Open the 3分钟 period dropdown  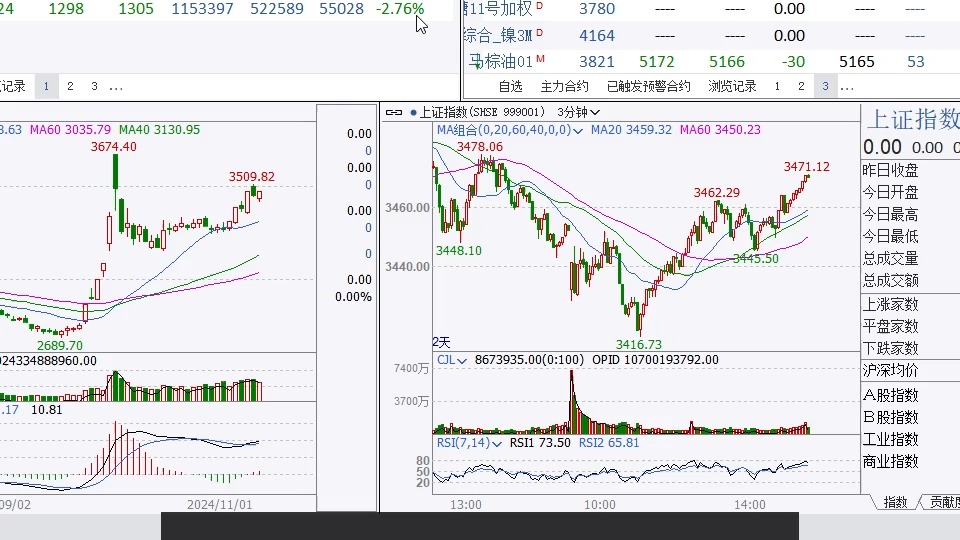(578, 113)
